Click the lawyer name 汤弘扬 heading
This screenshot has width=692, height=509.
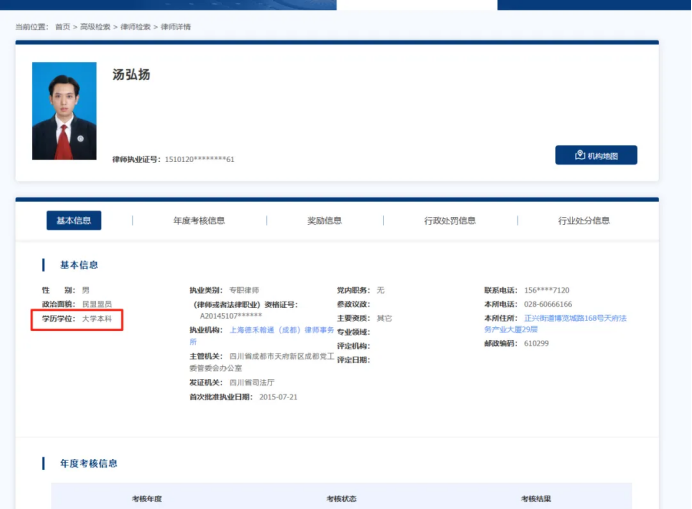131,75
